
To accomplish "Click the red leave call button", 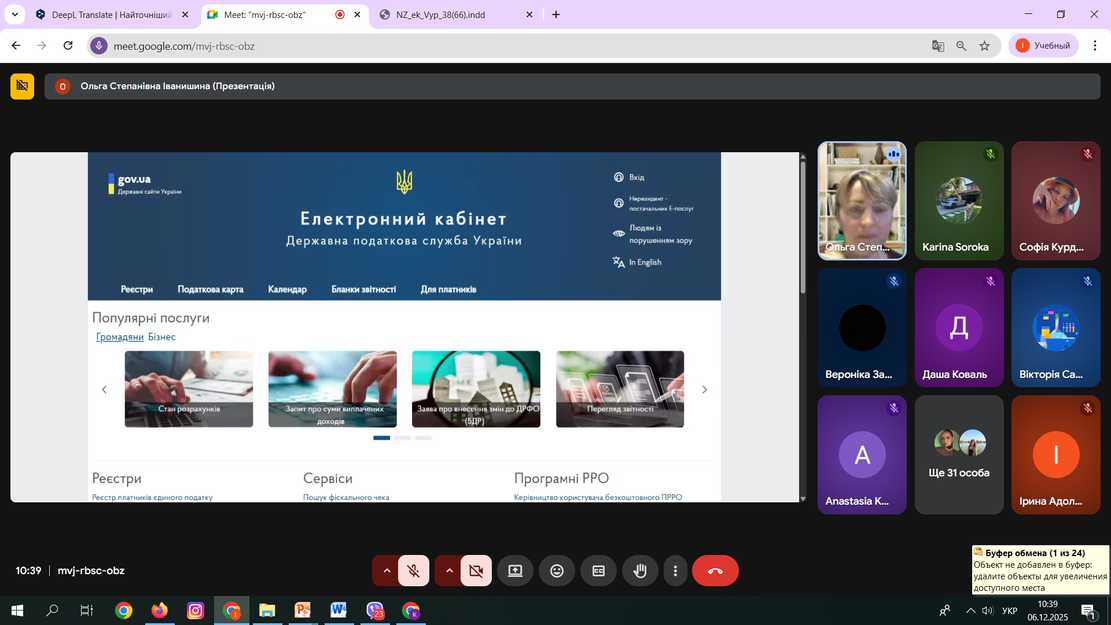I will pyautogui.click(x=715, y=571).
